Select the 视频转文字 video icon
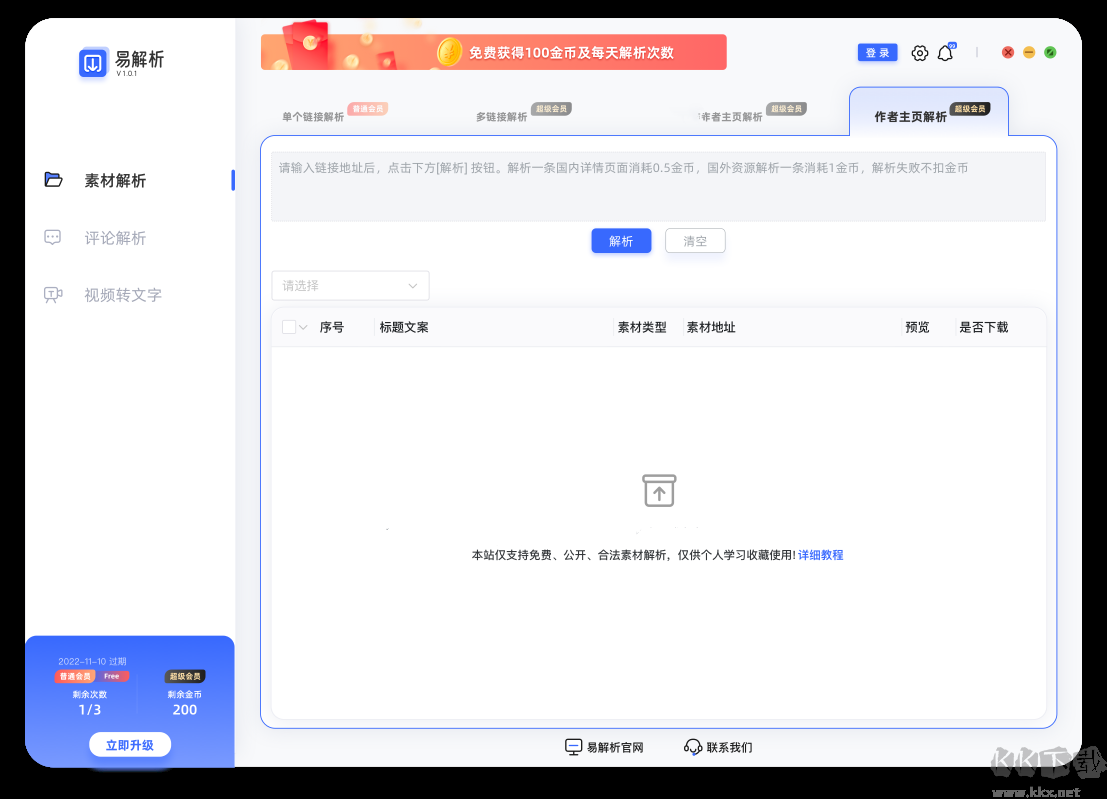The width and height of the screenshot is (1107, 799). (x=53, y=294)
